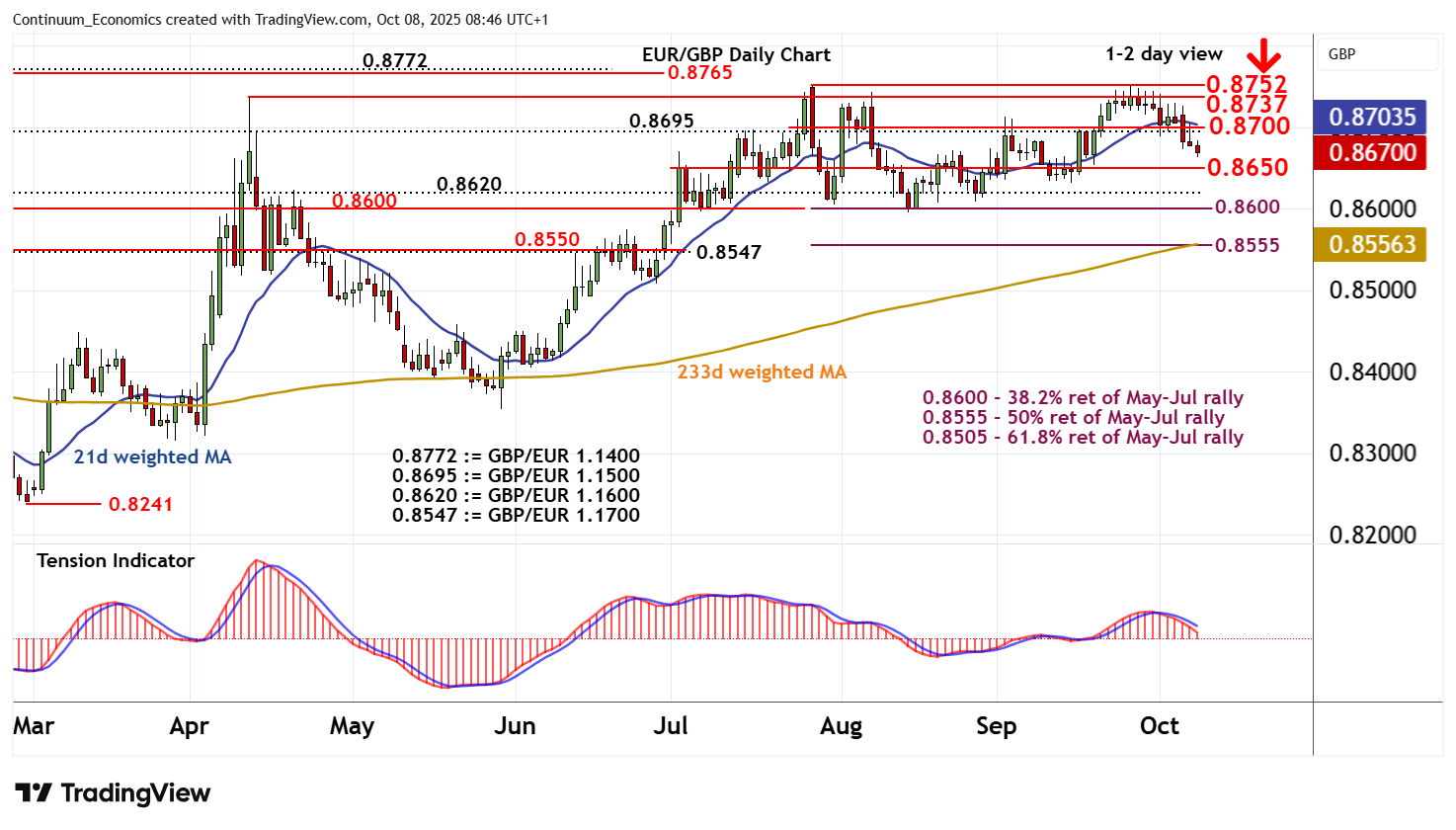The image size is (1456, 830).
Task: Click the gold 0.85563 price tag
Action: pos(1371,244)
